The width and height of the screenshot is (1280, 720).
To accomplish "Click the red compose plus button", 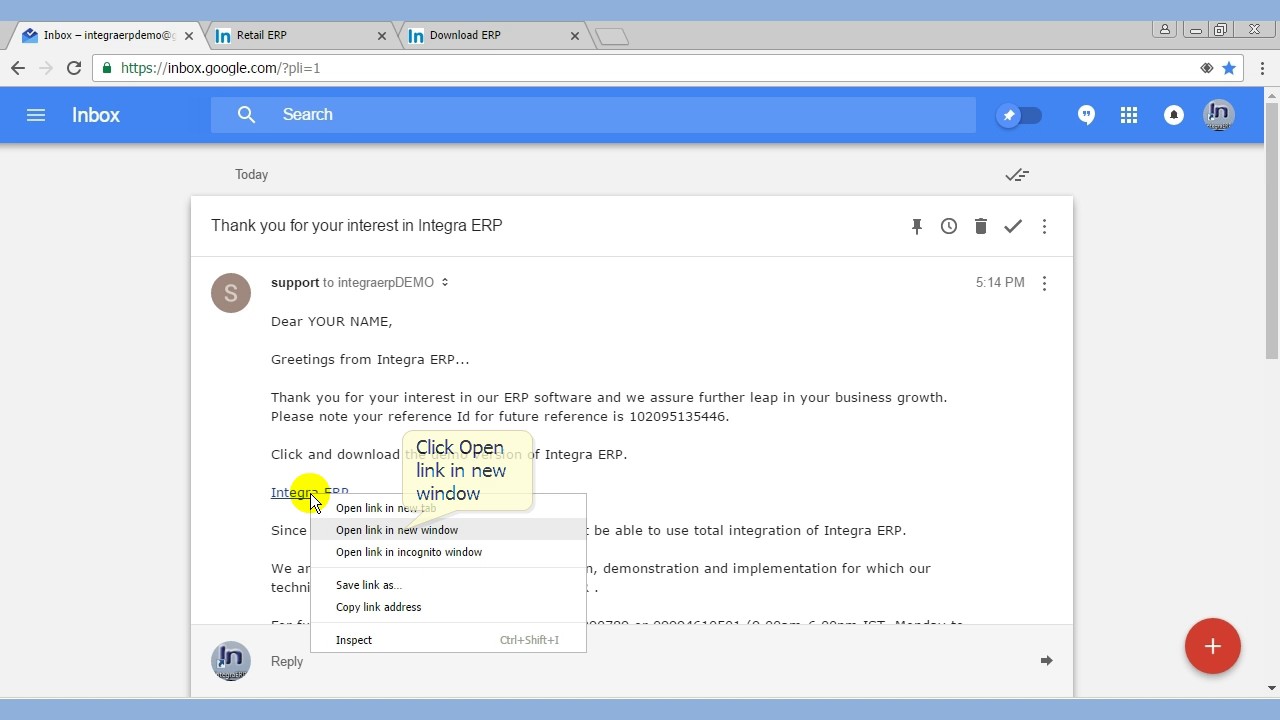I will click(x=1212, y=646).
